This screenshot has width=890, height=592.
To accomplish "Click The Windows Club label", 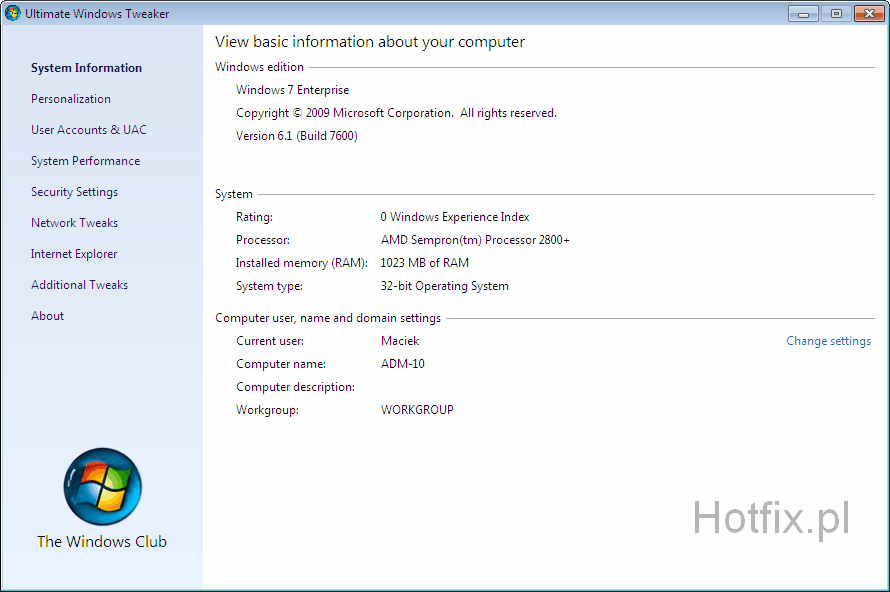I will click(102, 542).
